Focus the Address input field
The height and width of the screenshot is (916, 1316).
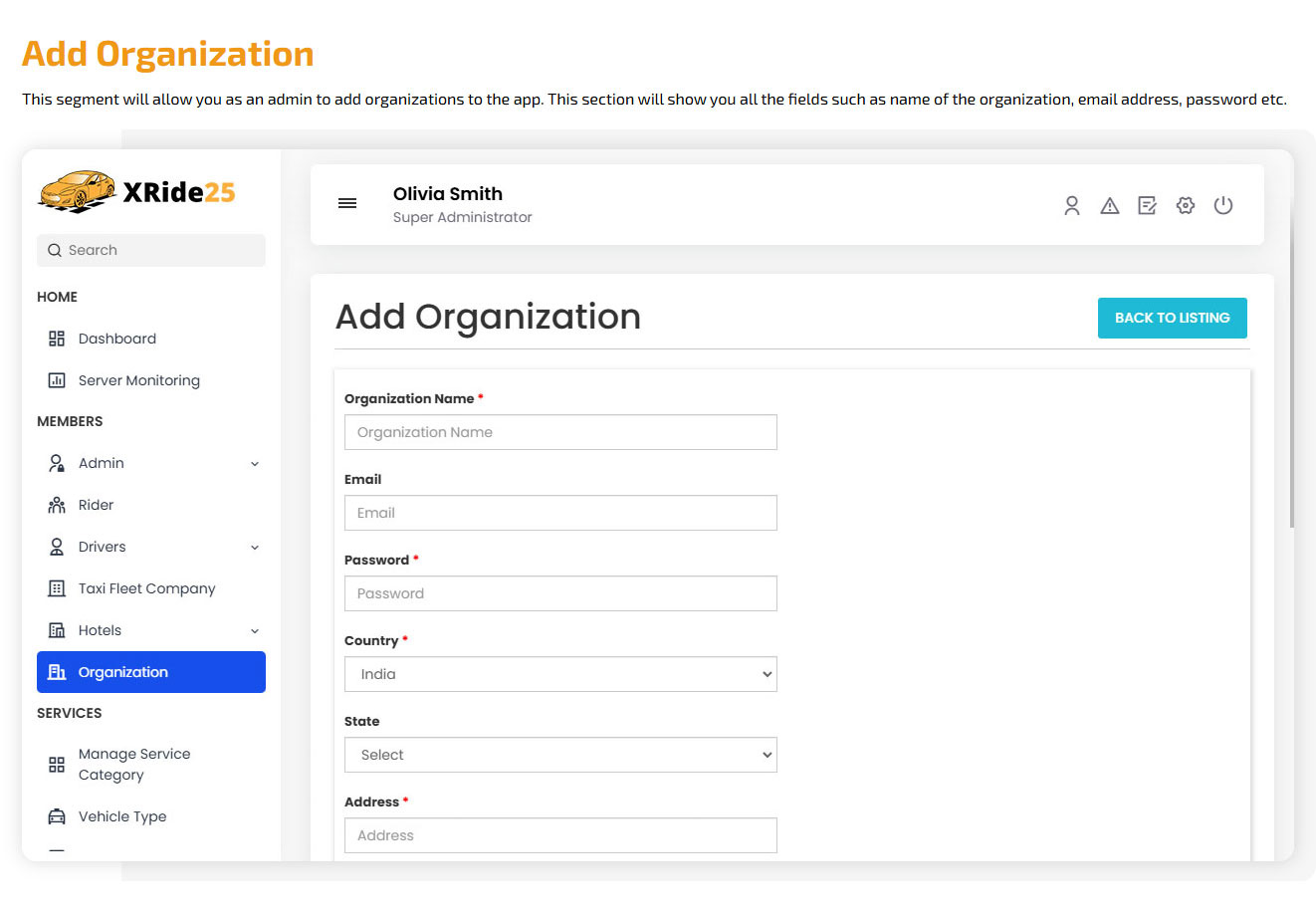tap(560, 835)
